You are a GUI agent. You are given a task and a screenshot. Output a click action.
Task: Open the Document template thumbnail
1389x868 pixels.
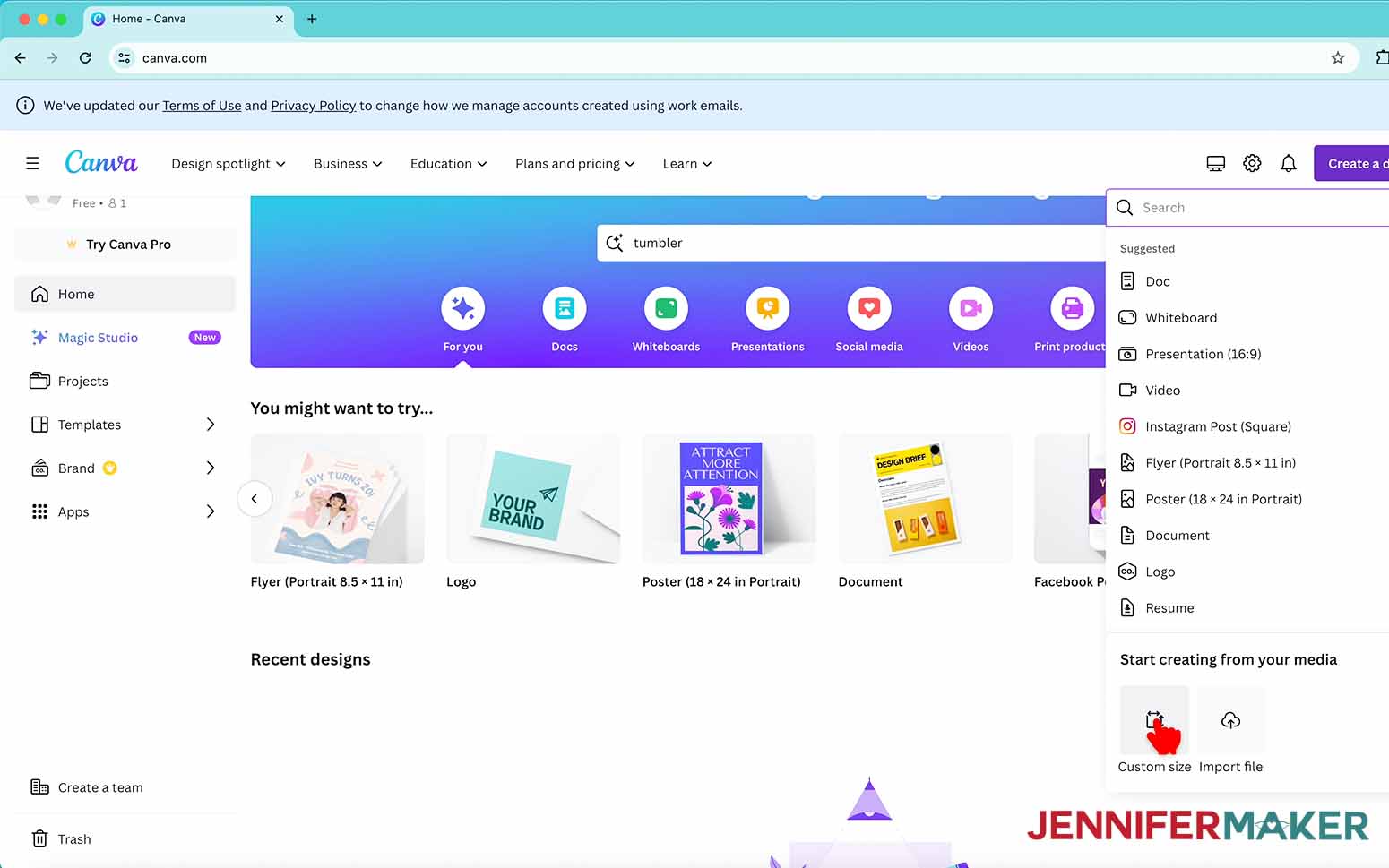pos(925,499)
